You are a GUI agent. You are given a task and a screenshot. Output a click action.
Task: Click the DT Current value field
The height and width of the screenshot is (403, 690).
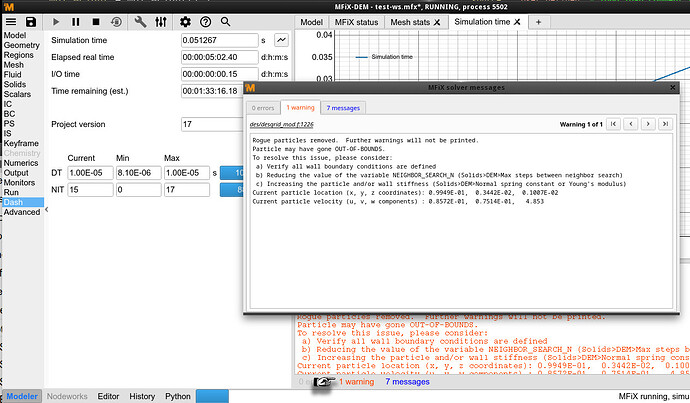click(90, 172)
